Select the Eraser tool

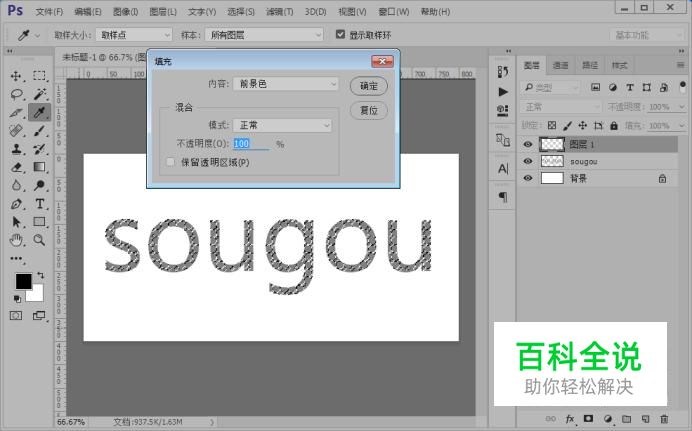tap(16, 167)
